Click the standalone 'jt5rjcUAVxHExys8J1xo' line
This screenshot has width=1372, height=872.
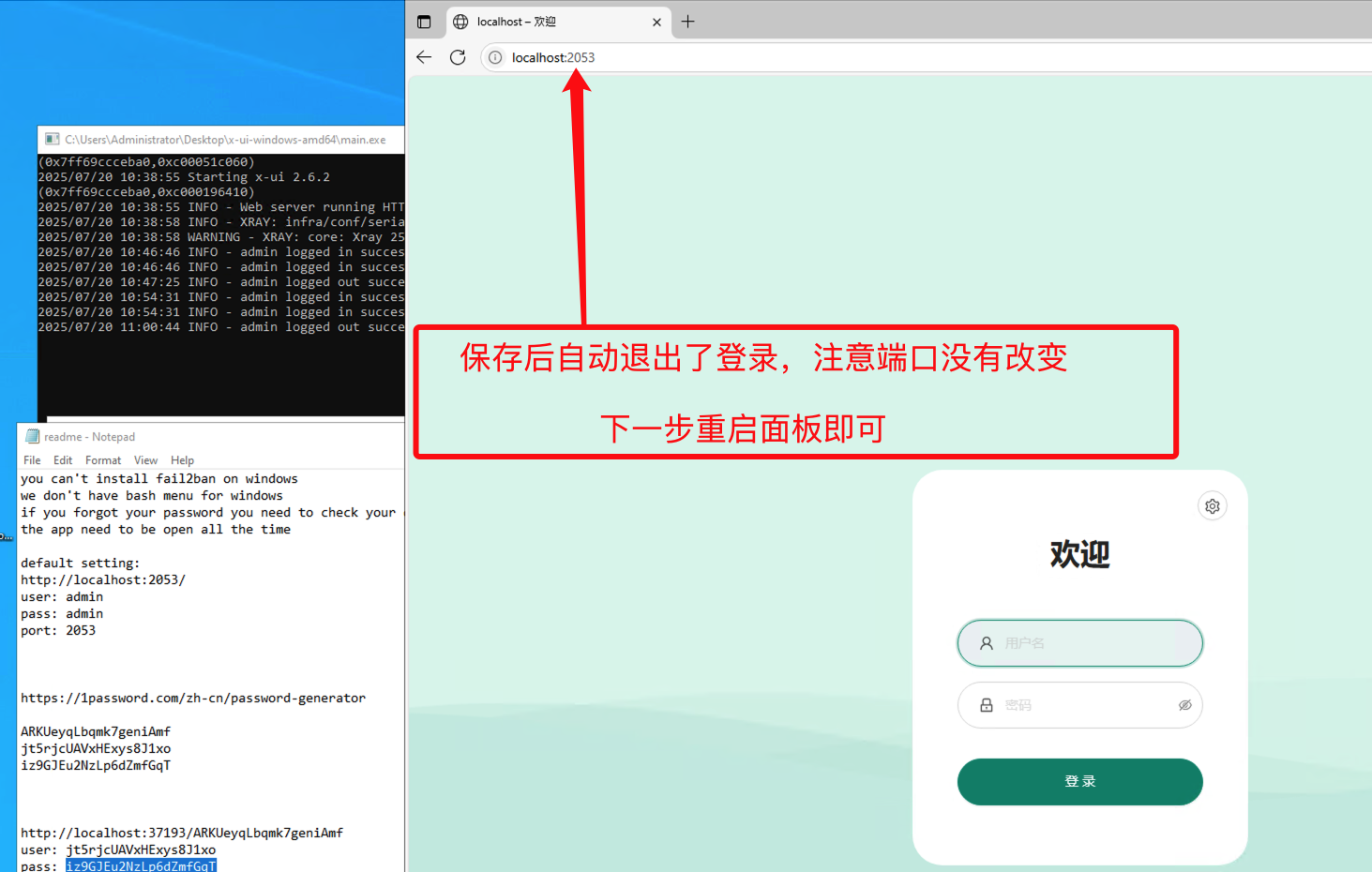[x=96, y=748]
